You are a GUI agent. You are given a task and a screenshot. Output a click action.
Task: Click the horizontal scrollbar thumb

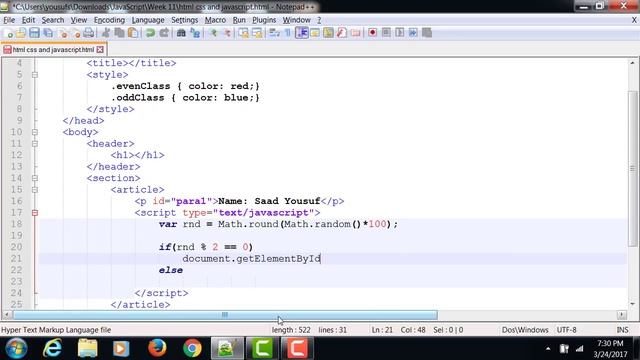coord(225,315)
